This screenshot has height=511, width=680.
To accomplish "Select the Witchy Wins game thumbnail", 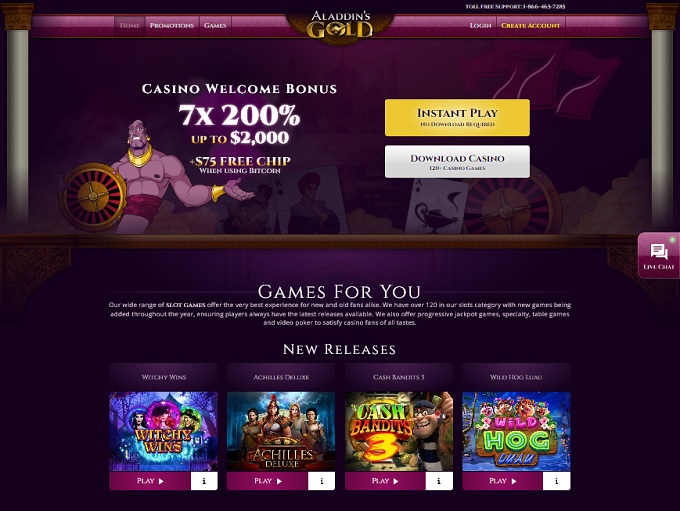I will (163, 432).
